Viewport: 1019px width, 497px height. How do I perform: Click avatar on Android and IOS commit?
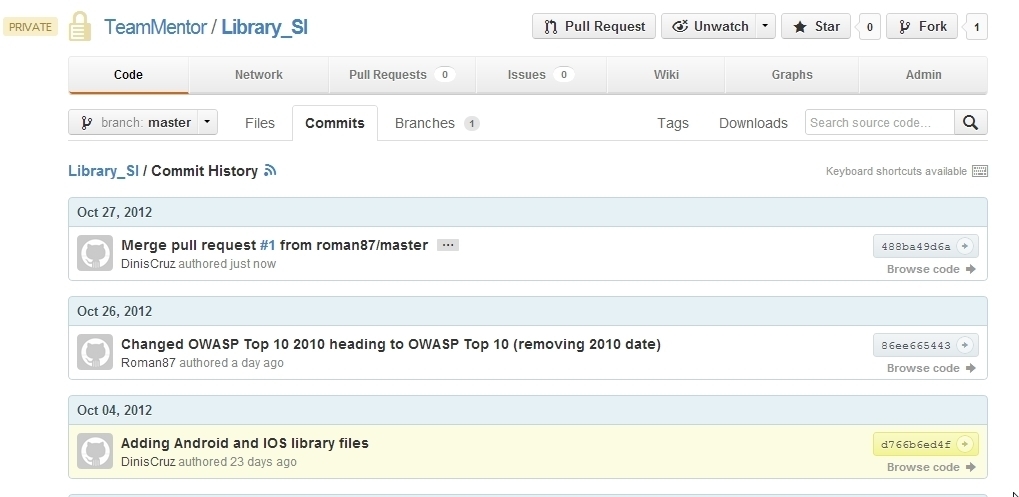coord(95,451)
